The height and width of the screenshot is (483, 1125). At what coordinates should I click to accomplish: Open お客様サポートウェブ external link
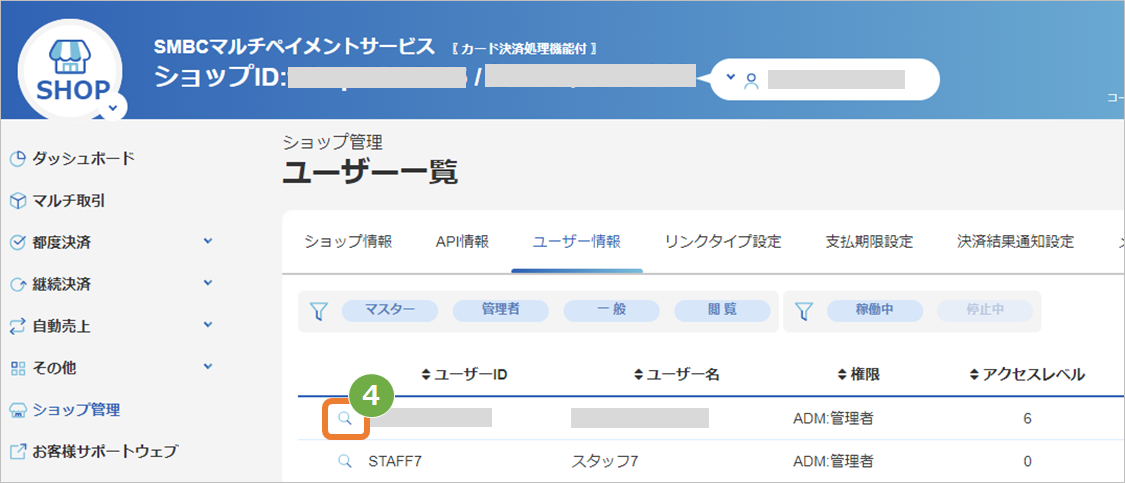coord(93,451)
